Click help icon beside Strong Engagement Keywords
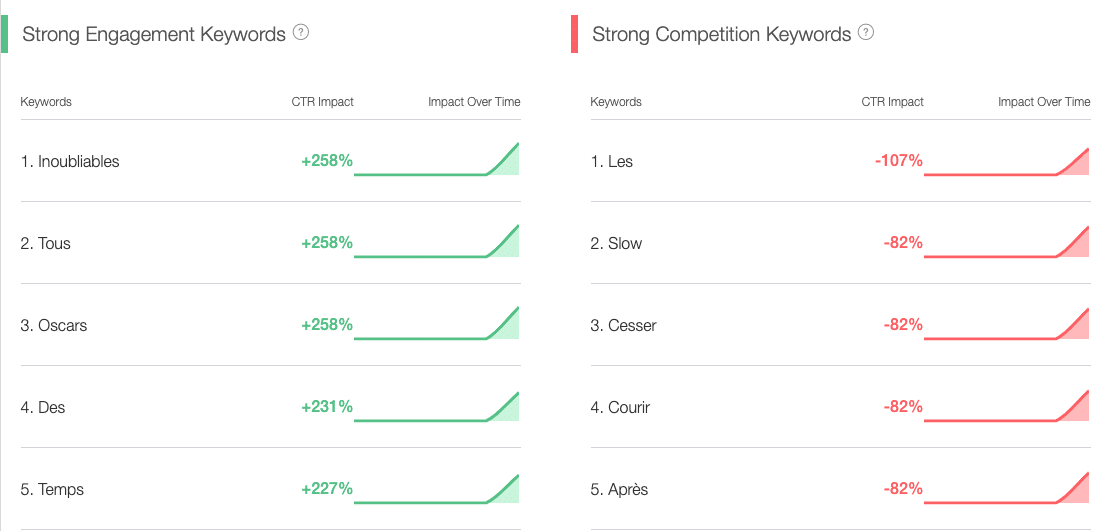 [301, 32]
